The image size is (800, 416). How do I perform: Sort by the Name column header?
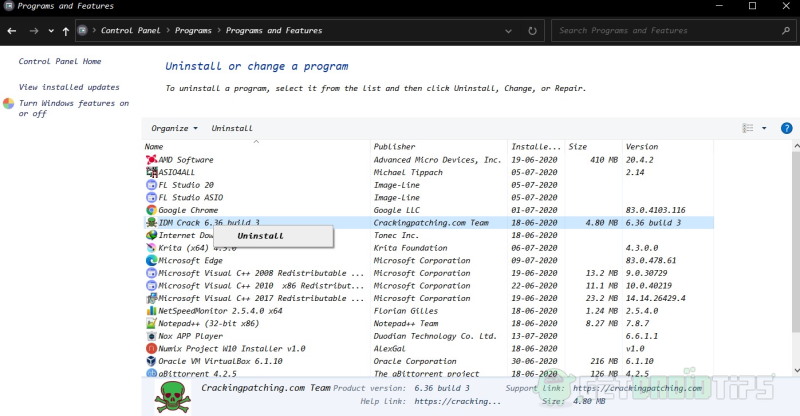point(256,146)
